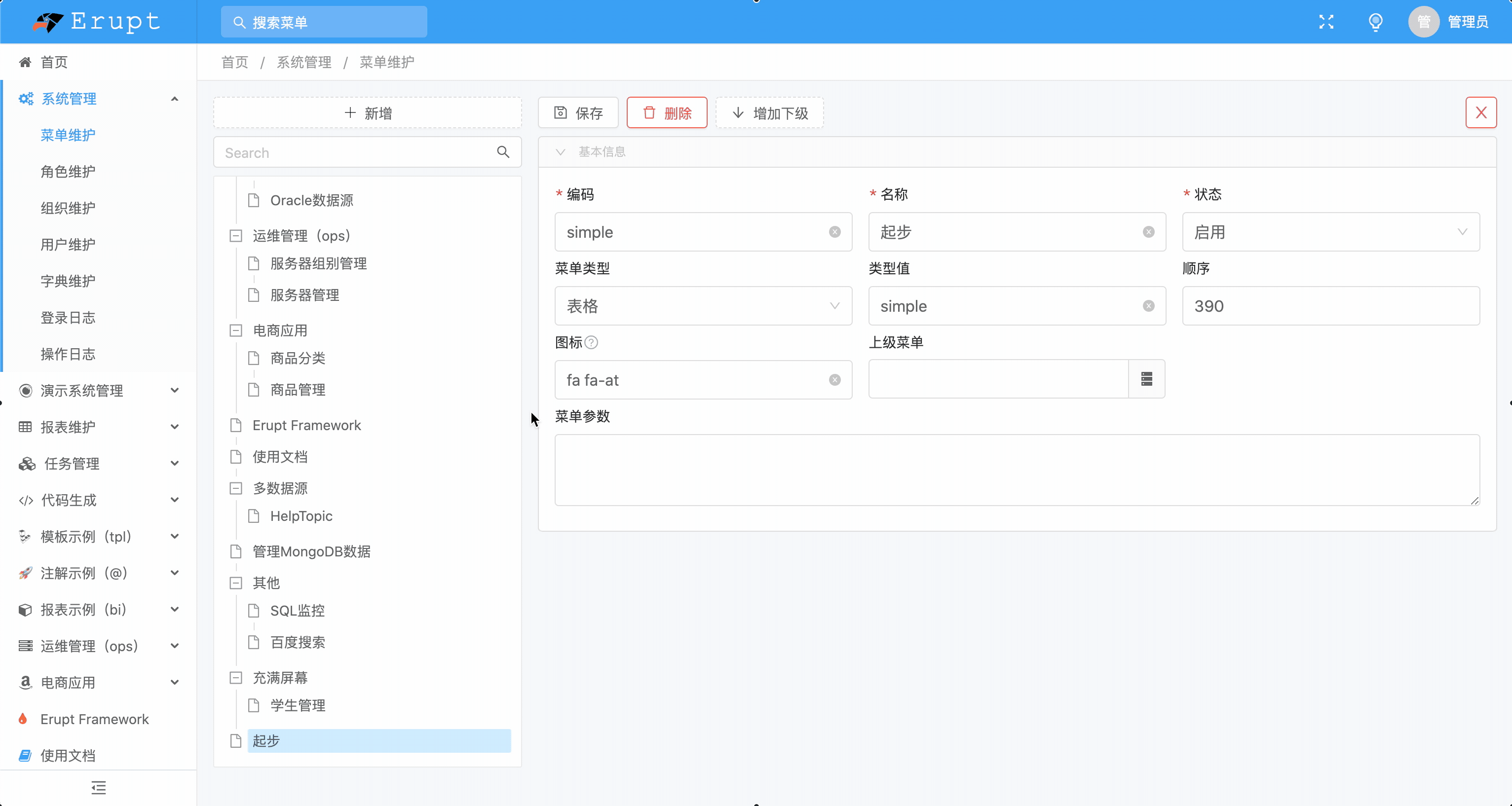The width and height of the screenshot is (1512, 806).
Task: Expand the 任务管理 sidebar menu
Action: 98,463
